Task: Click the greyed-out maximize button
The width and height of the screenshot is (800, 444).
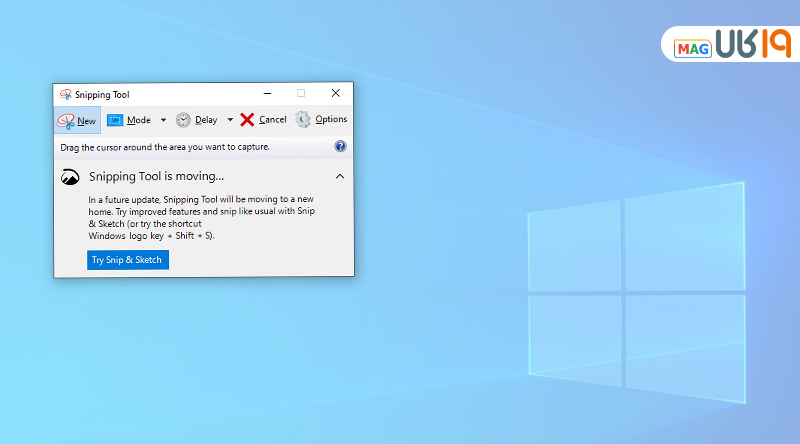Action: 301,93
